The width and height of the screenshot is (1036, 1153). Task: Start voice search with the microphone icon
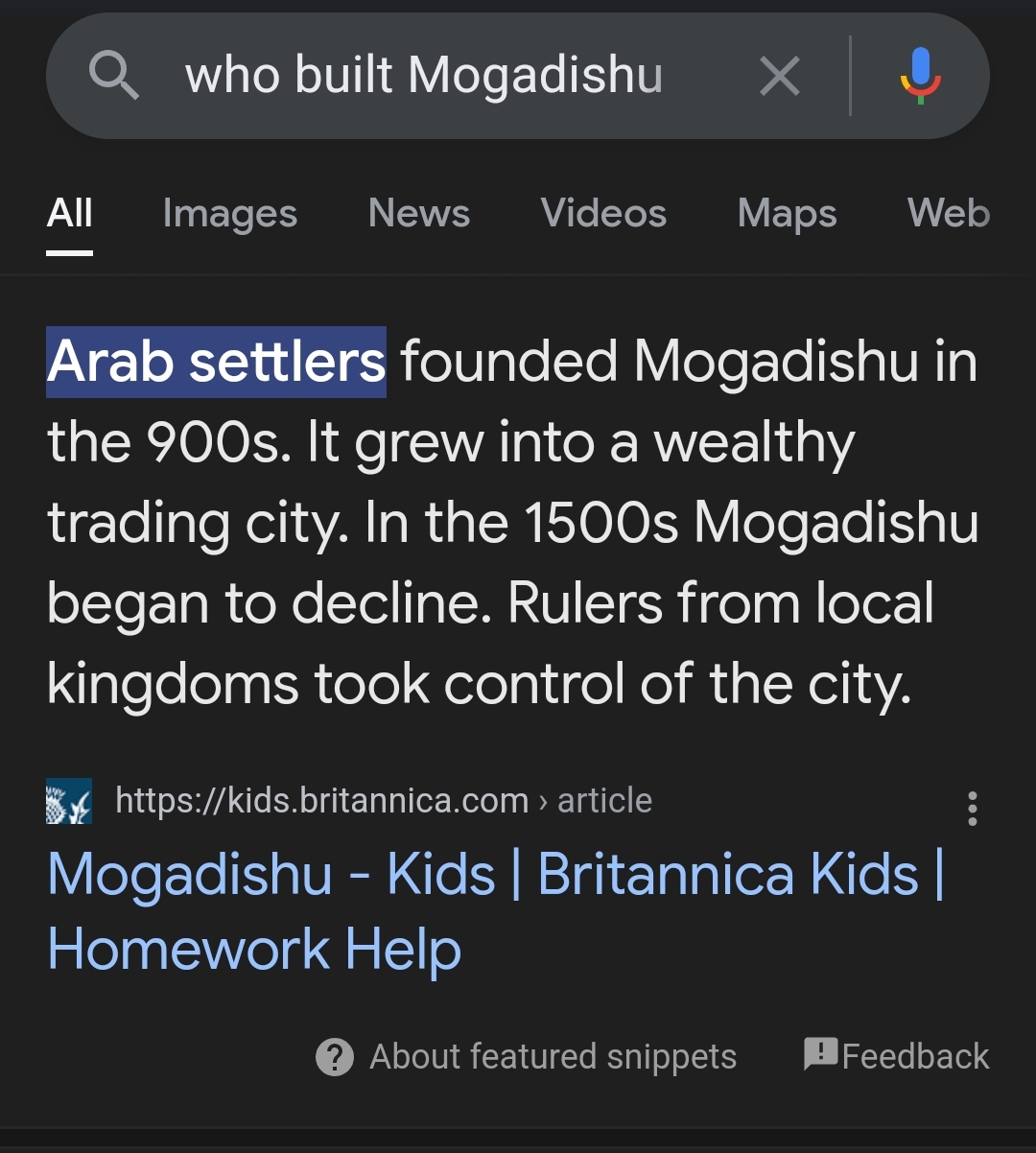pos(920,76)
